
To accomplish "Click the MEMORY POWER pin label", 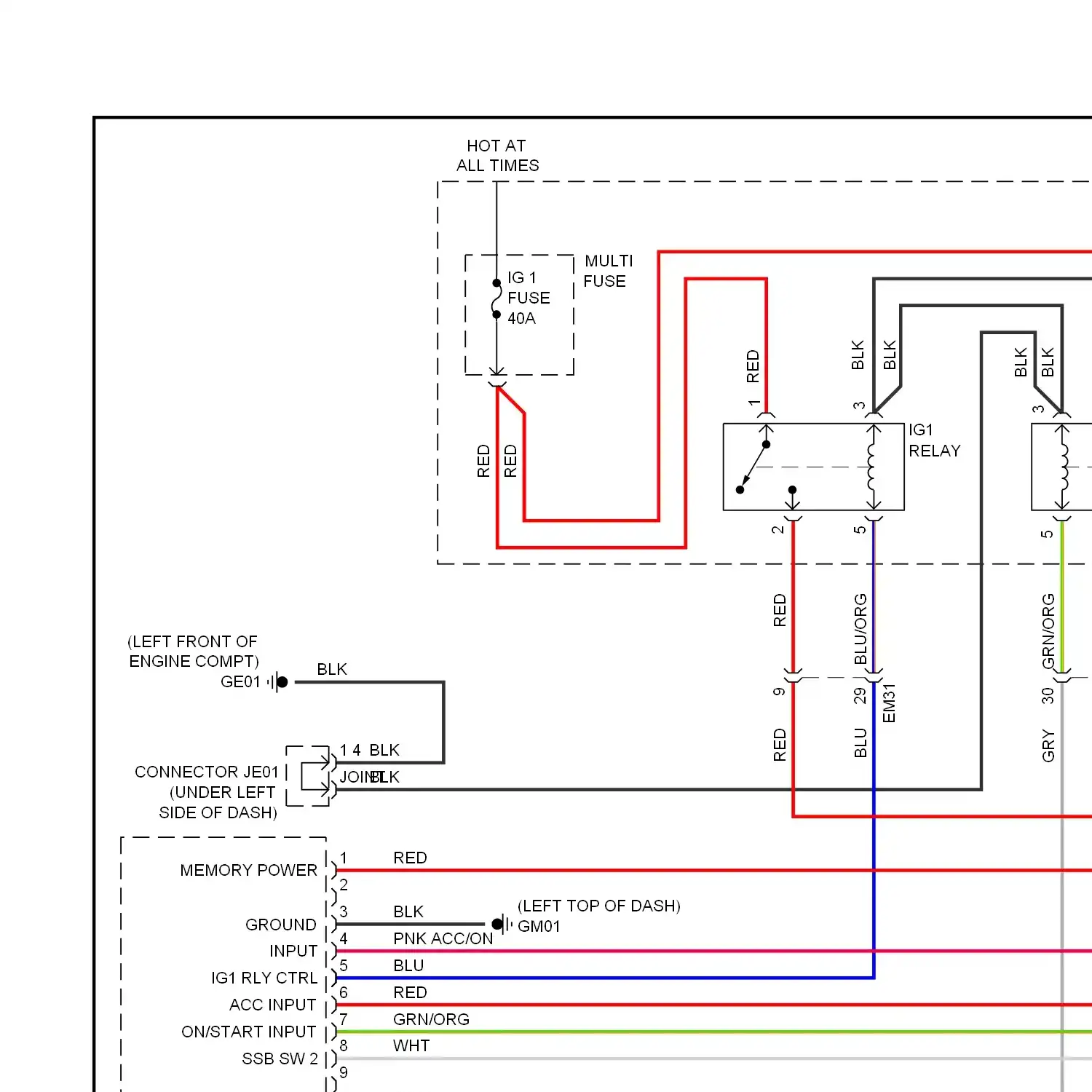I will [x=248, y=870].
